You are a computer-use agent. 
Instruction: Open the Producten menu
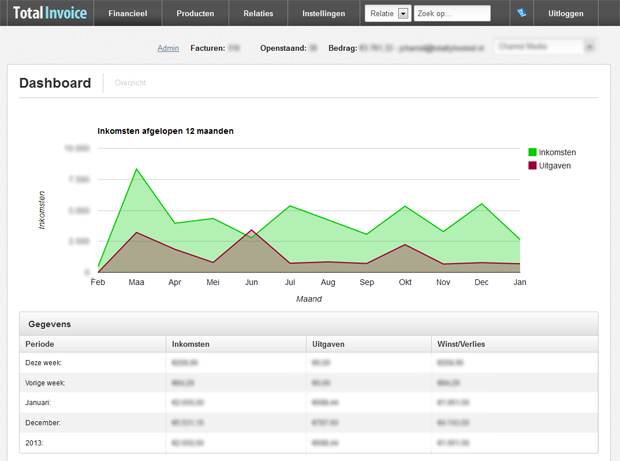(x=195, y=13)
